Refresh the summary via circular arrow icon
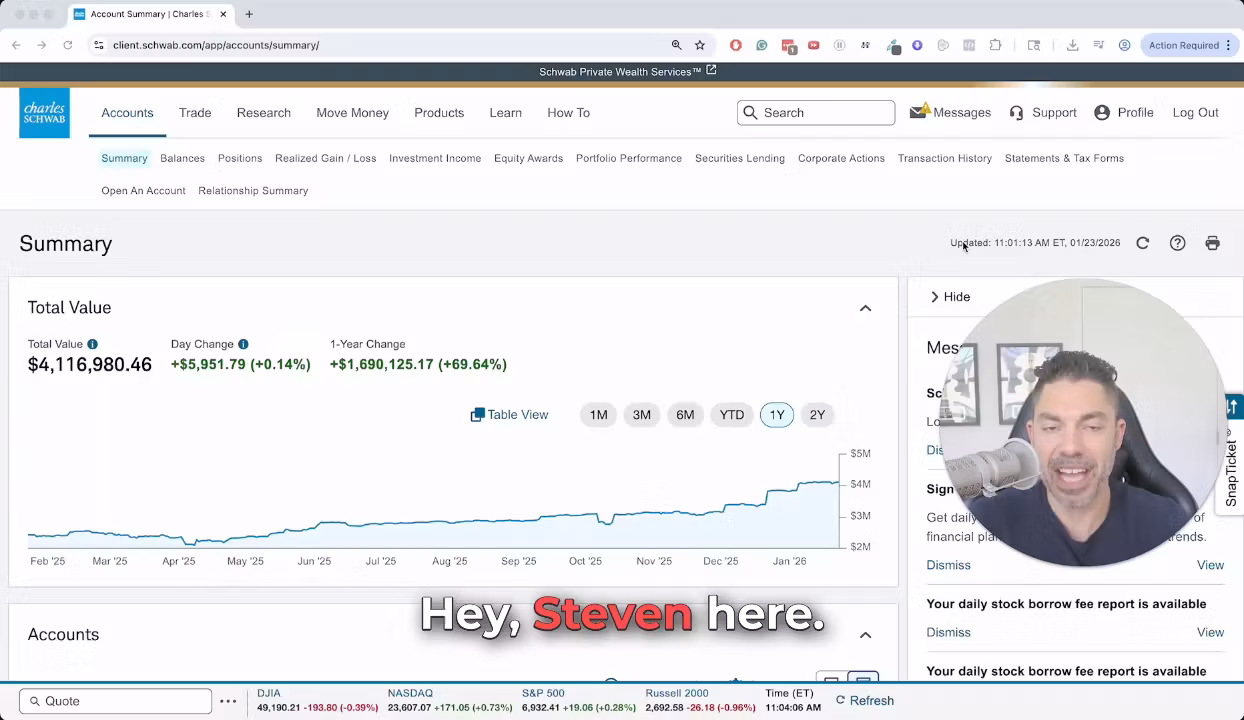 (x=1142, y=243)
